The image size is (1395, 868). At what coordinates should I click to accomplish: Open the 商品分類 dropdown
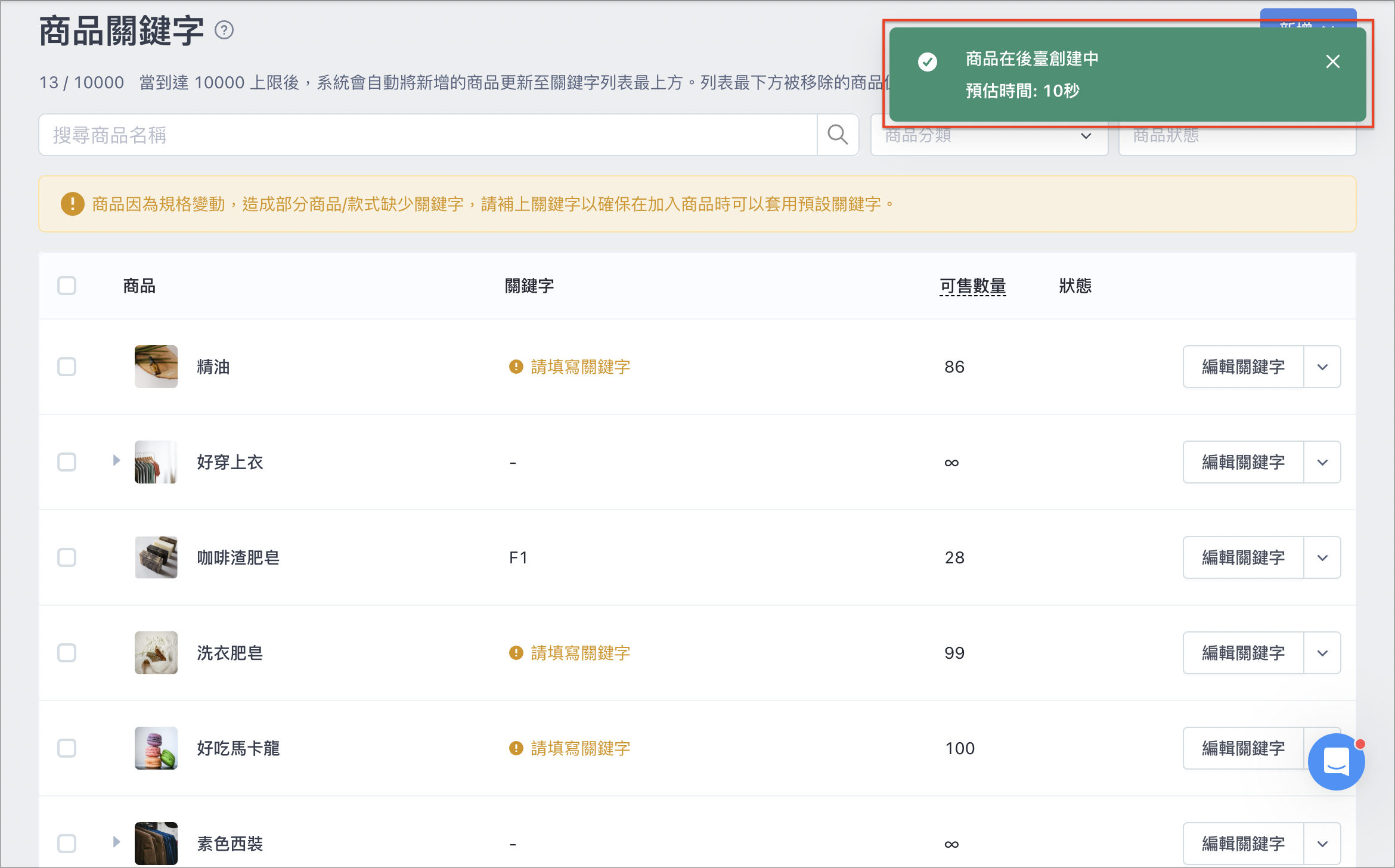pos(989,136)
